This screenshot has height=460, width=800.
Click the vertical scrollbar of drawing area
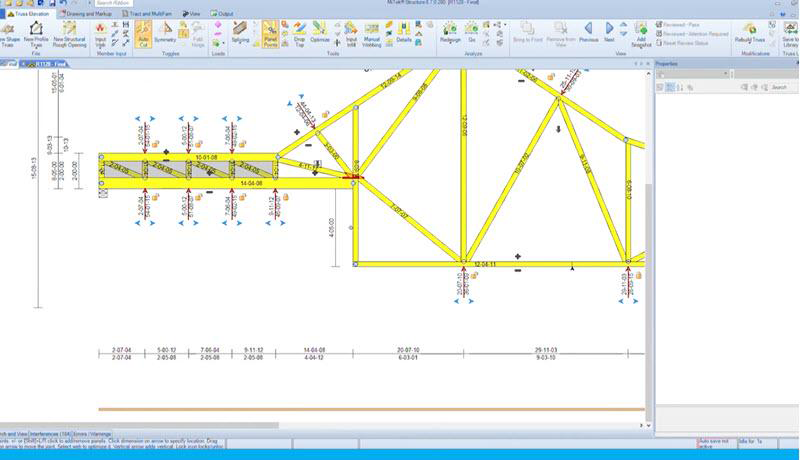648,301
